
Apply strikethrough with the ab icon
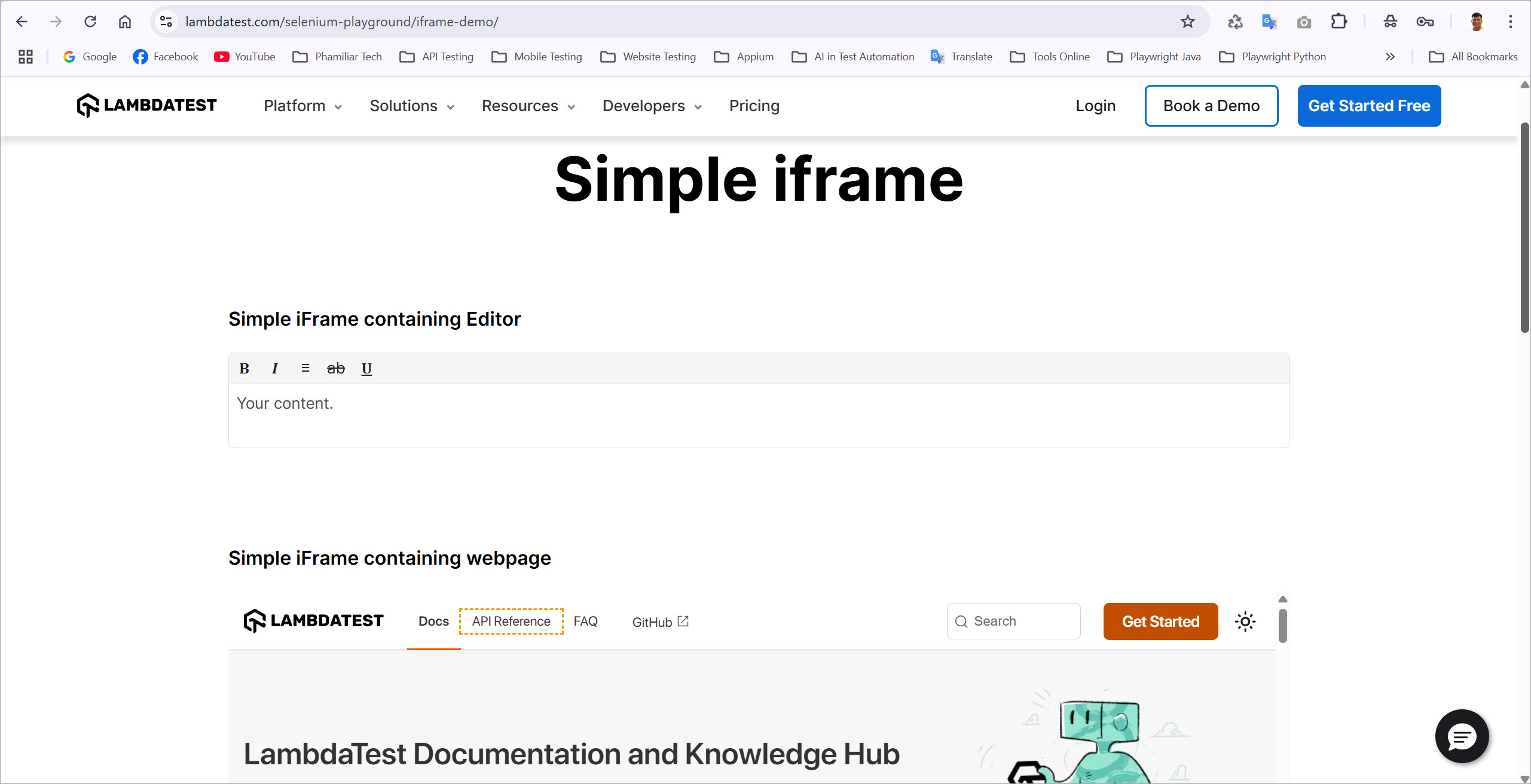[x=336, y=369]
